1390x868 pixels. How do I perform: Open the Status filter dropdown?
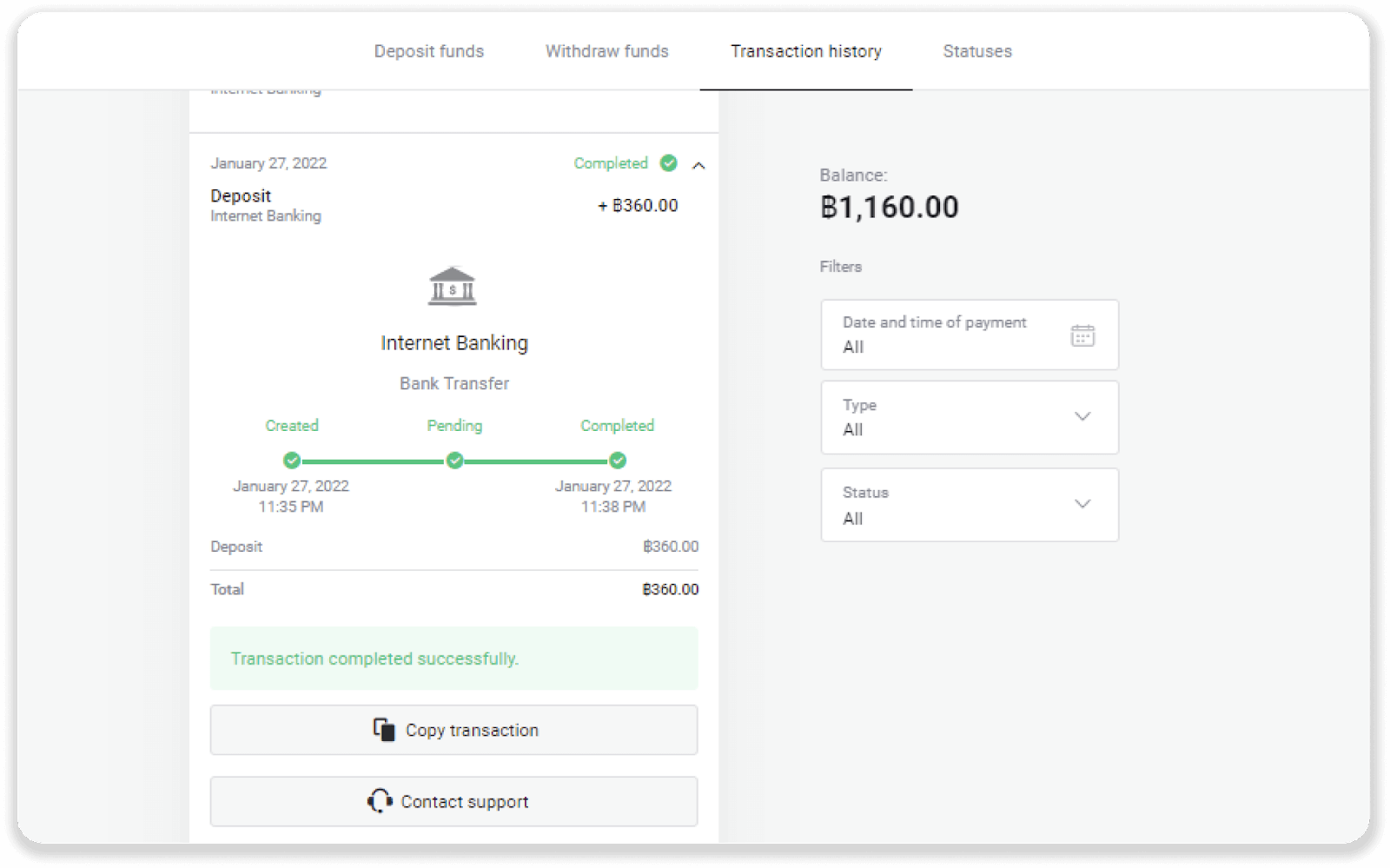pyautogui.click(x=970, y=505)
